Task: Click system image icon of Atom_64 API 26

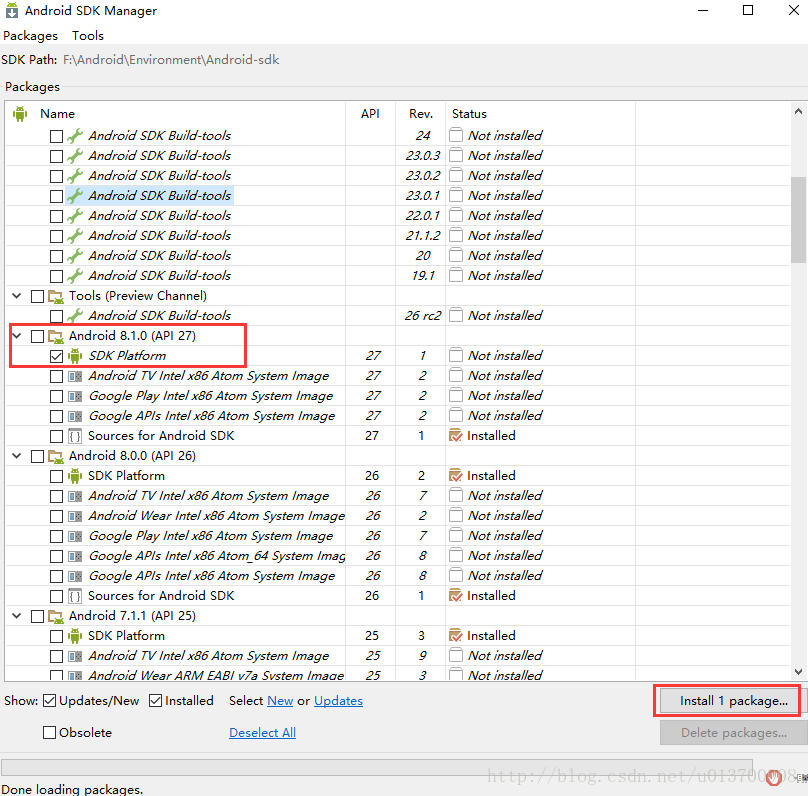Action: point(75,556)
